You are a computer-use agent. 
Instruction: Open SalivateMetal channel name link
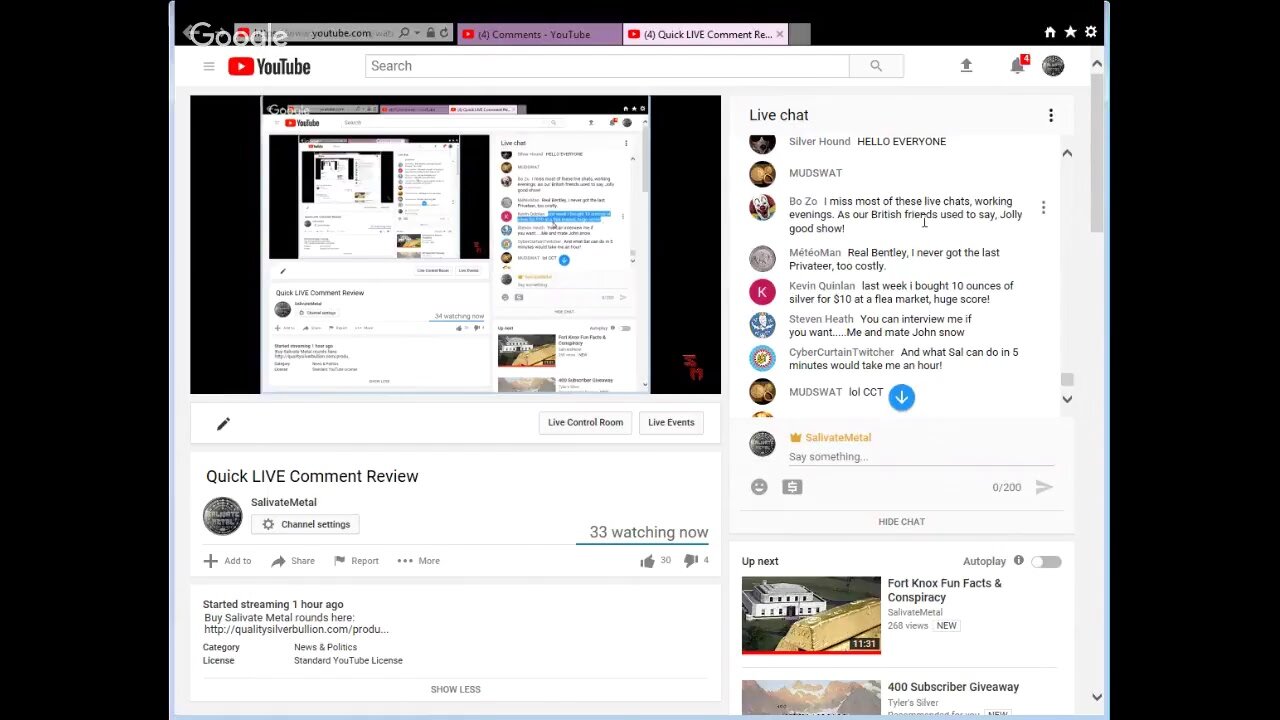283,503
